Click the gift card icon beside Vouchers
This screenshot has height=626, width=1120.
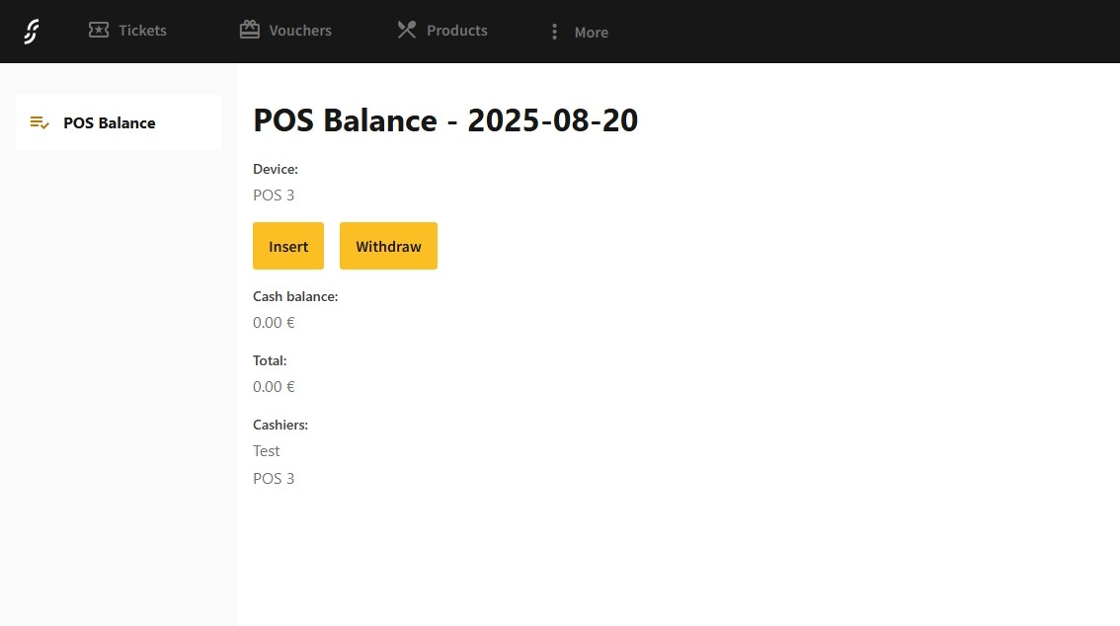[249, 30]
